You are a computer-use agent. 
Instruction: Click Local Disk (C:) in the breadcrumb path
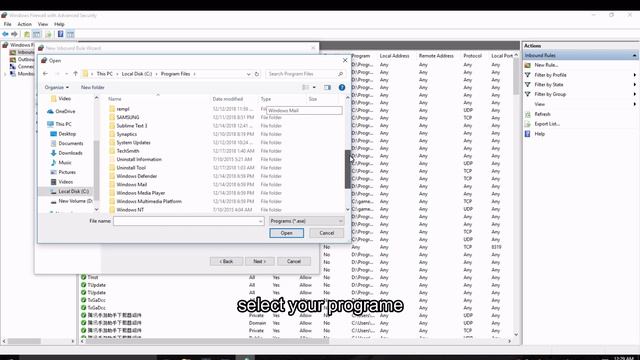pos(137,74)
